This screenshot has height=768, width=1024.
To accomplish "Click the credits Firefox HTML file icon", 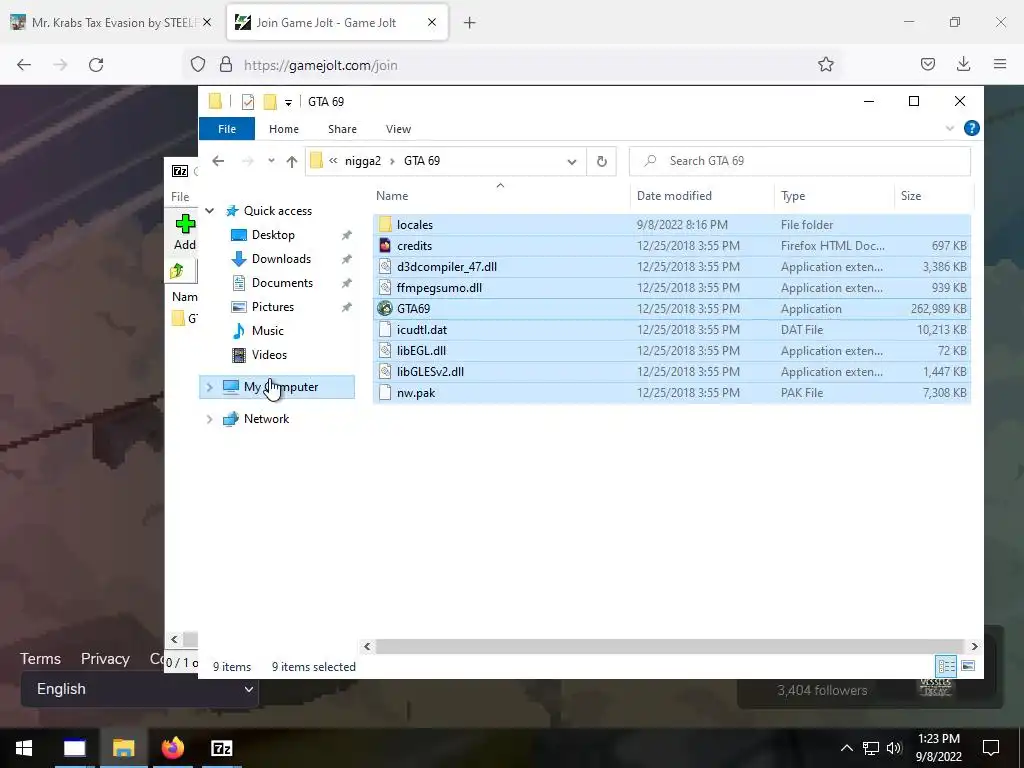I will (x=385, y=246).
